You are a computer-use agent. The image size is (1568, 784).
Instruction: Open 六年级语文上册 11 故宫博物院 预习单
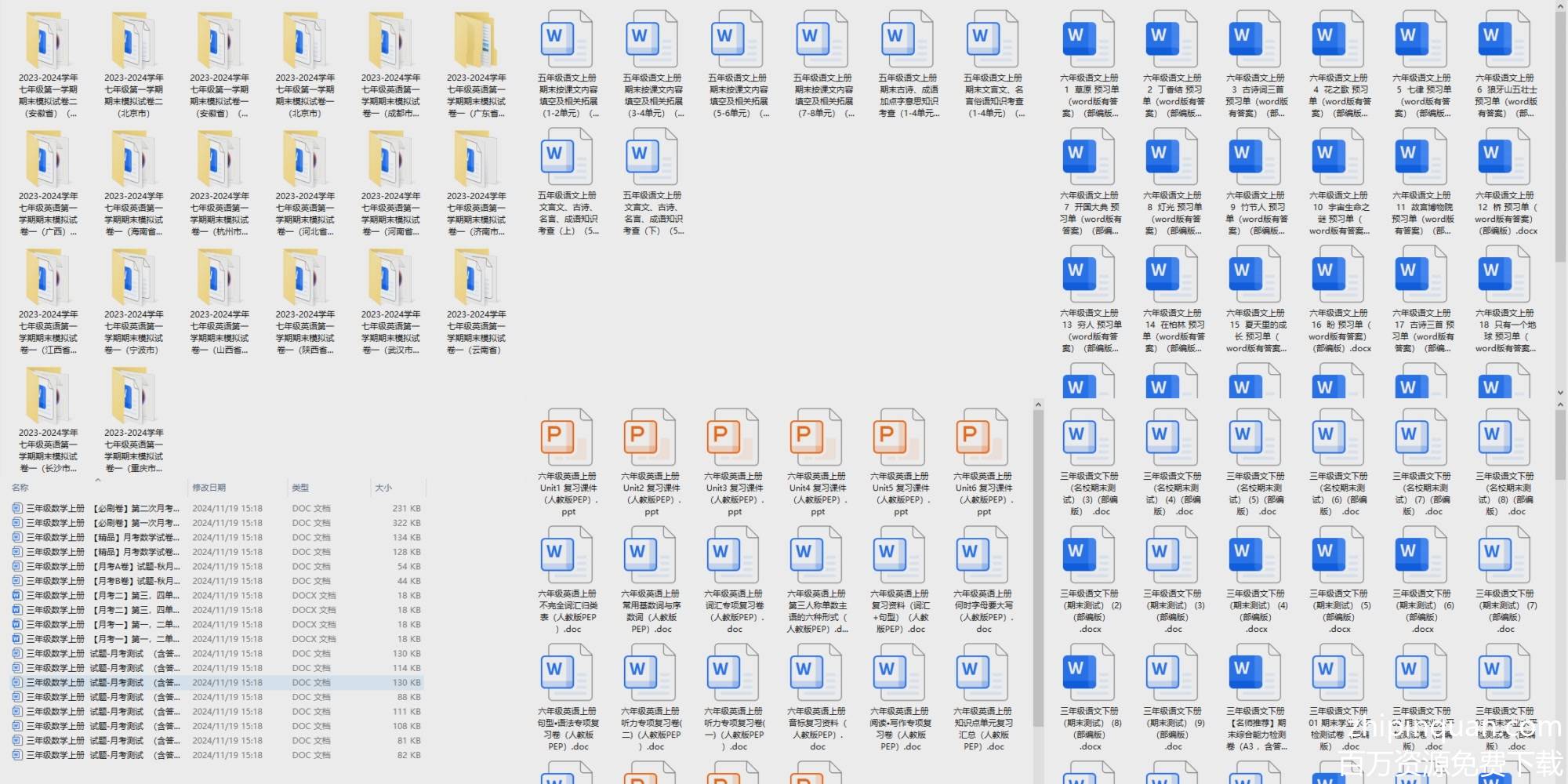(x=1422, y=183)
